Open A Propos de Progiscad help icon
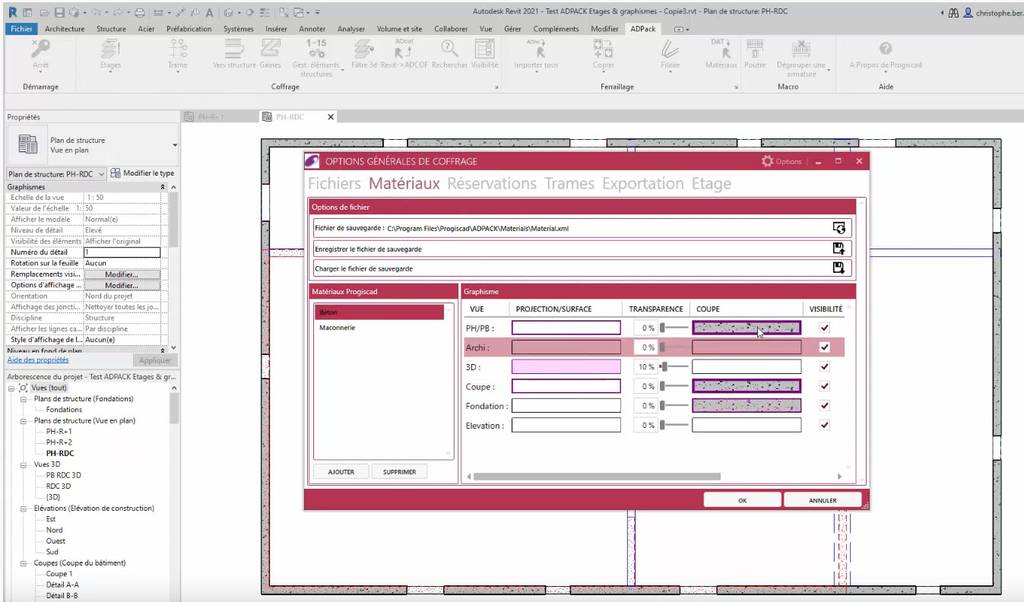The height and width of the screenshot is (602, 1024). 885,50
